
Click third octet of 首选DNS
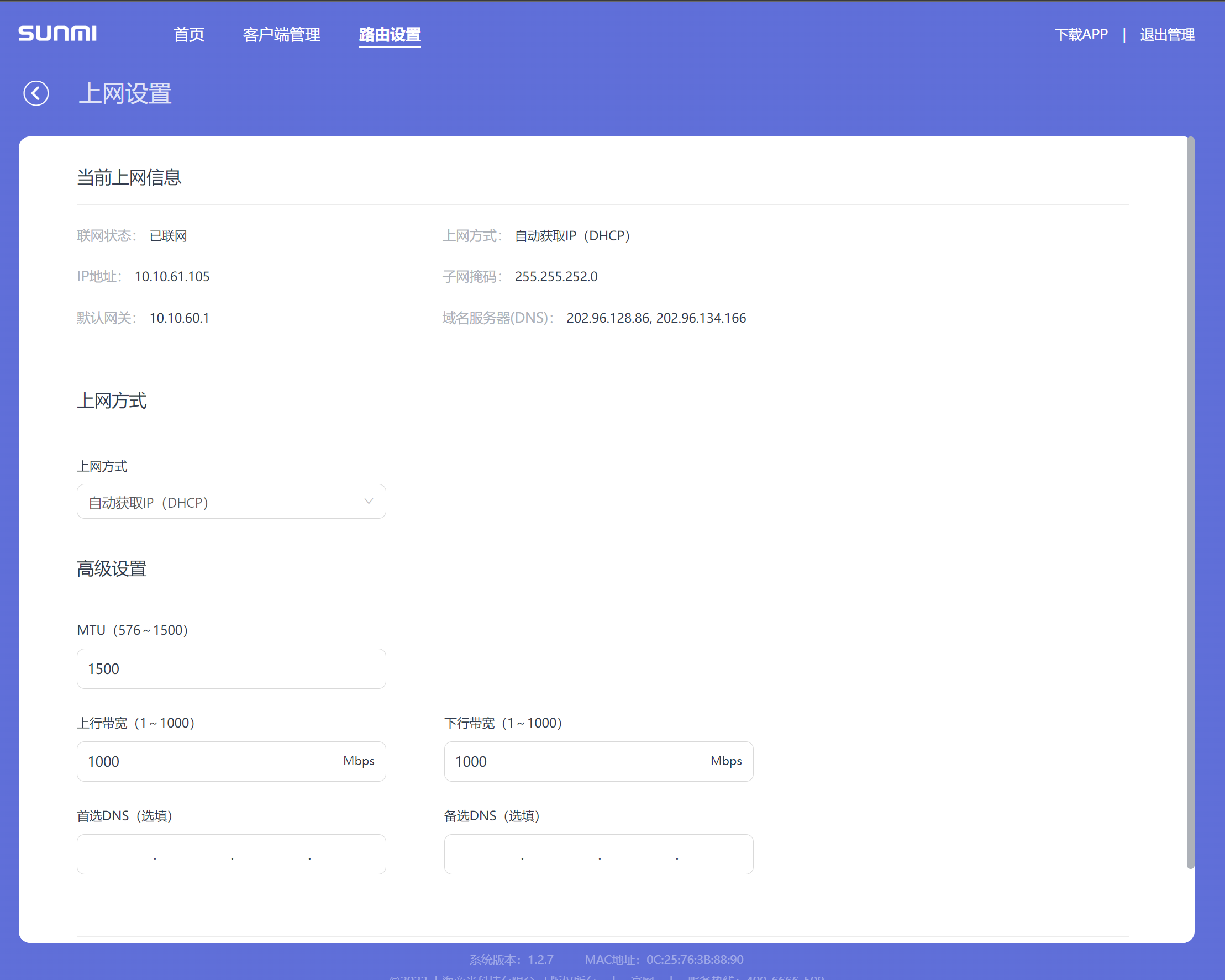[x=270, y=855]
